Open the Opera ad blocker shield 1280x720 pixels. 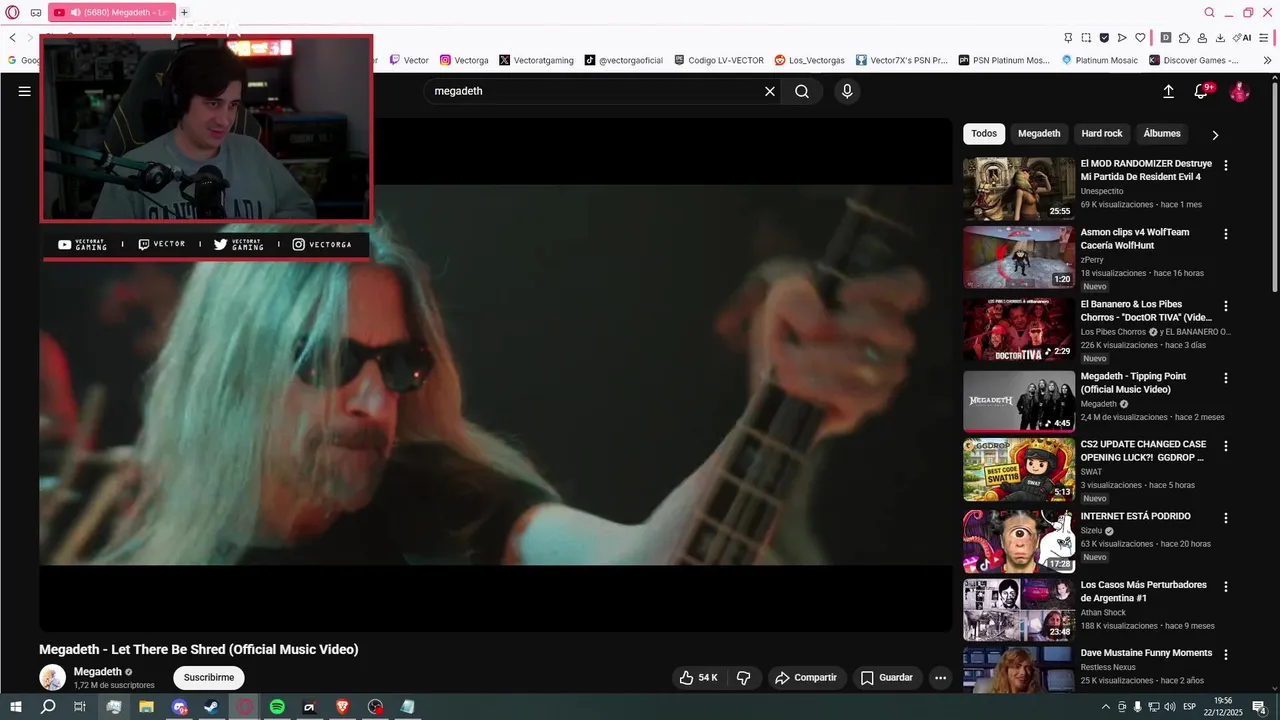click(x=1104, y=38)
